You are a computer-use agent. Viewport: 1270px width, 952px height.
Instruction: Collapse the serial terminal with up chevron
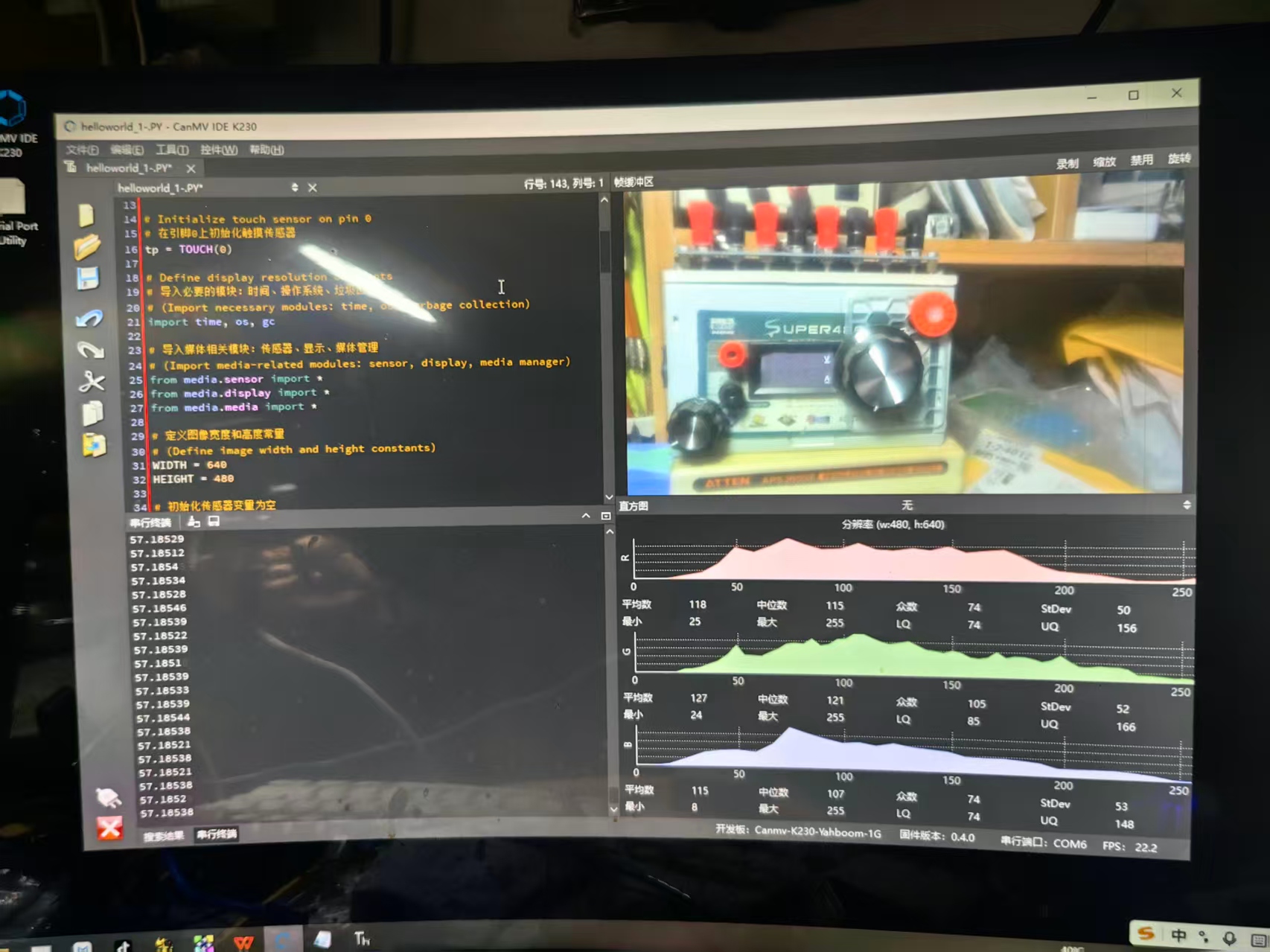[586, 515]
